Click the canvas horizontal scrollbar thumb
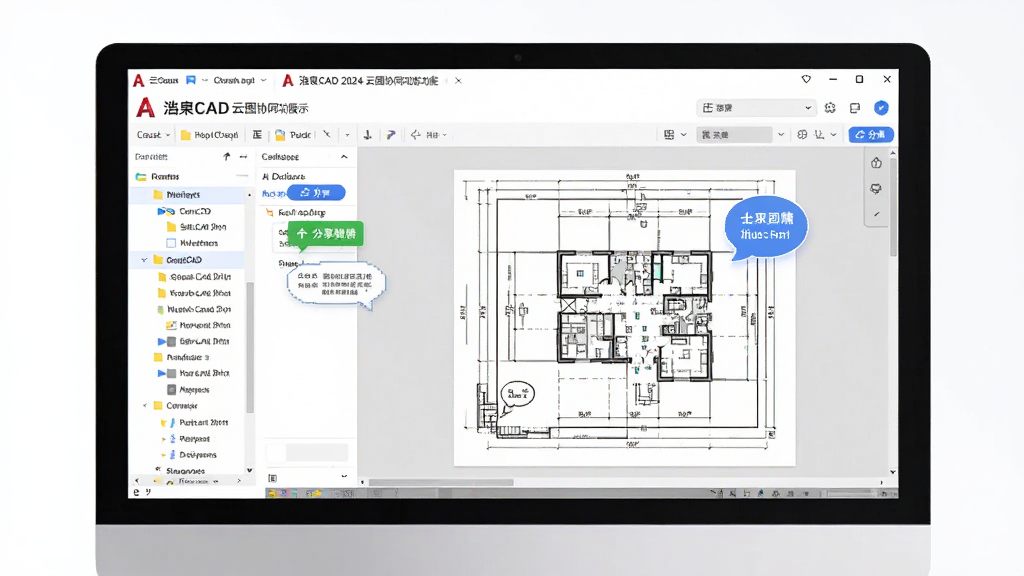Screen dimensions: 1024x576 pyautogui.click(x=441, y=483)
